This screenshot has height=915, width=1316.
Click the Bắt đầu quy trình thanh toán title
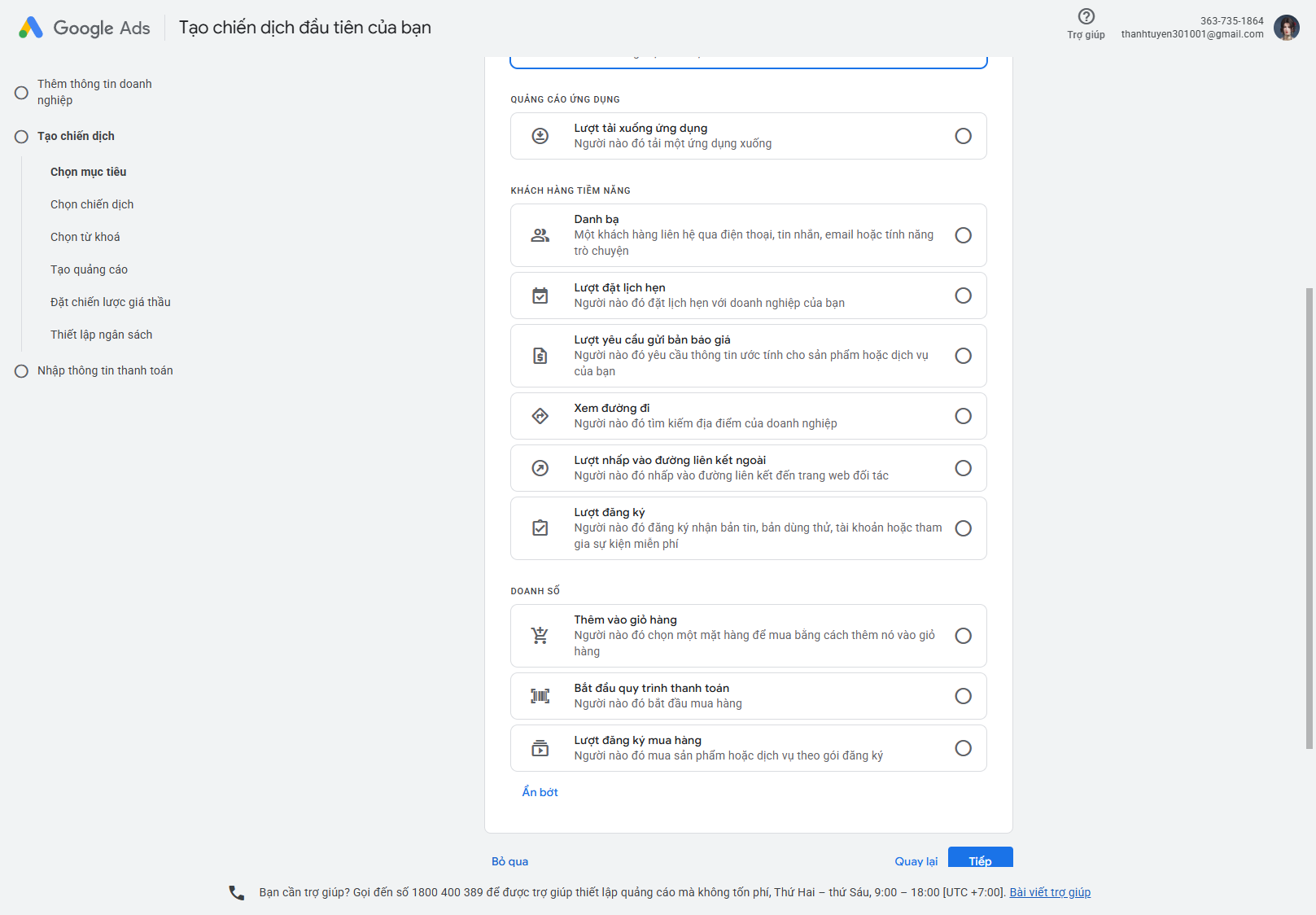[x=651, y=688]
